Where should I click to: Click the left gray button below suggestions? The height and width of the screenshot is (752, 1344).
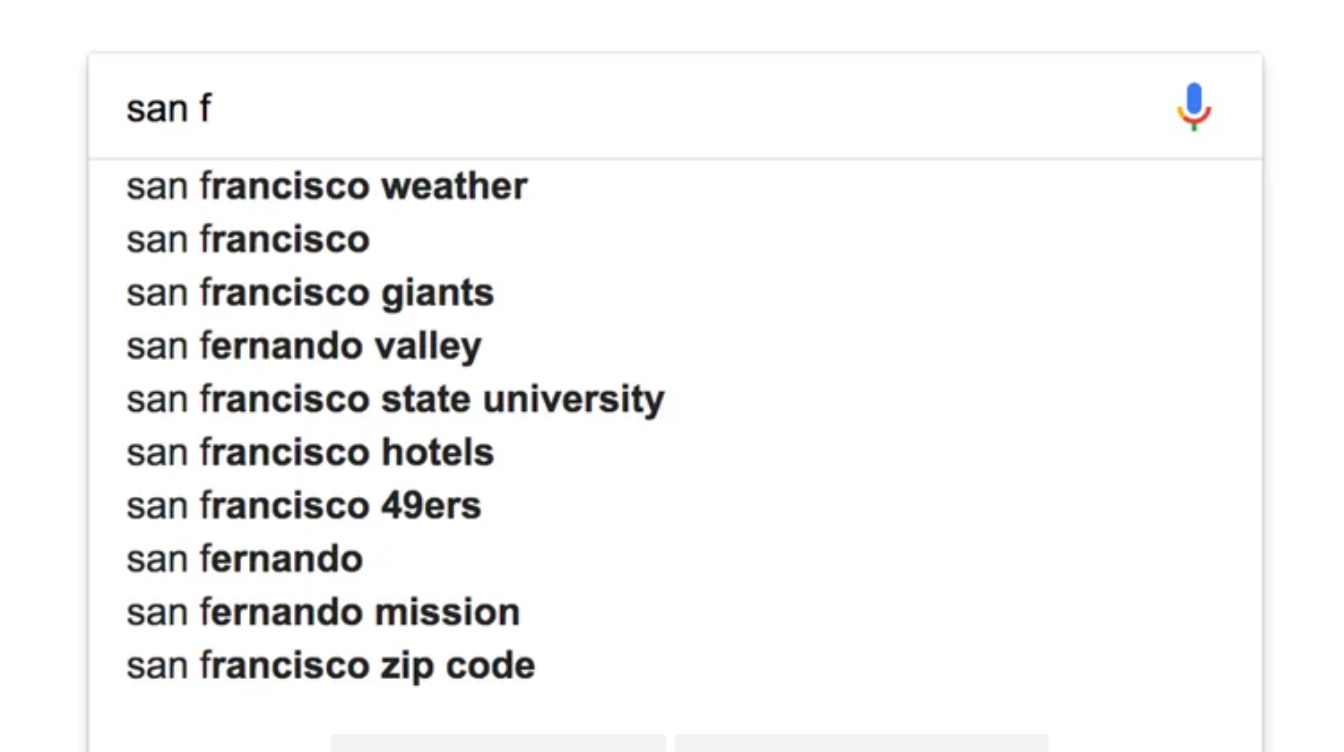coord(497,744)
